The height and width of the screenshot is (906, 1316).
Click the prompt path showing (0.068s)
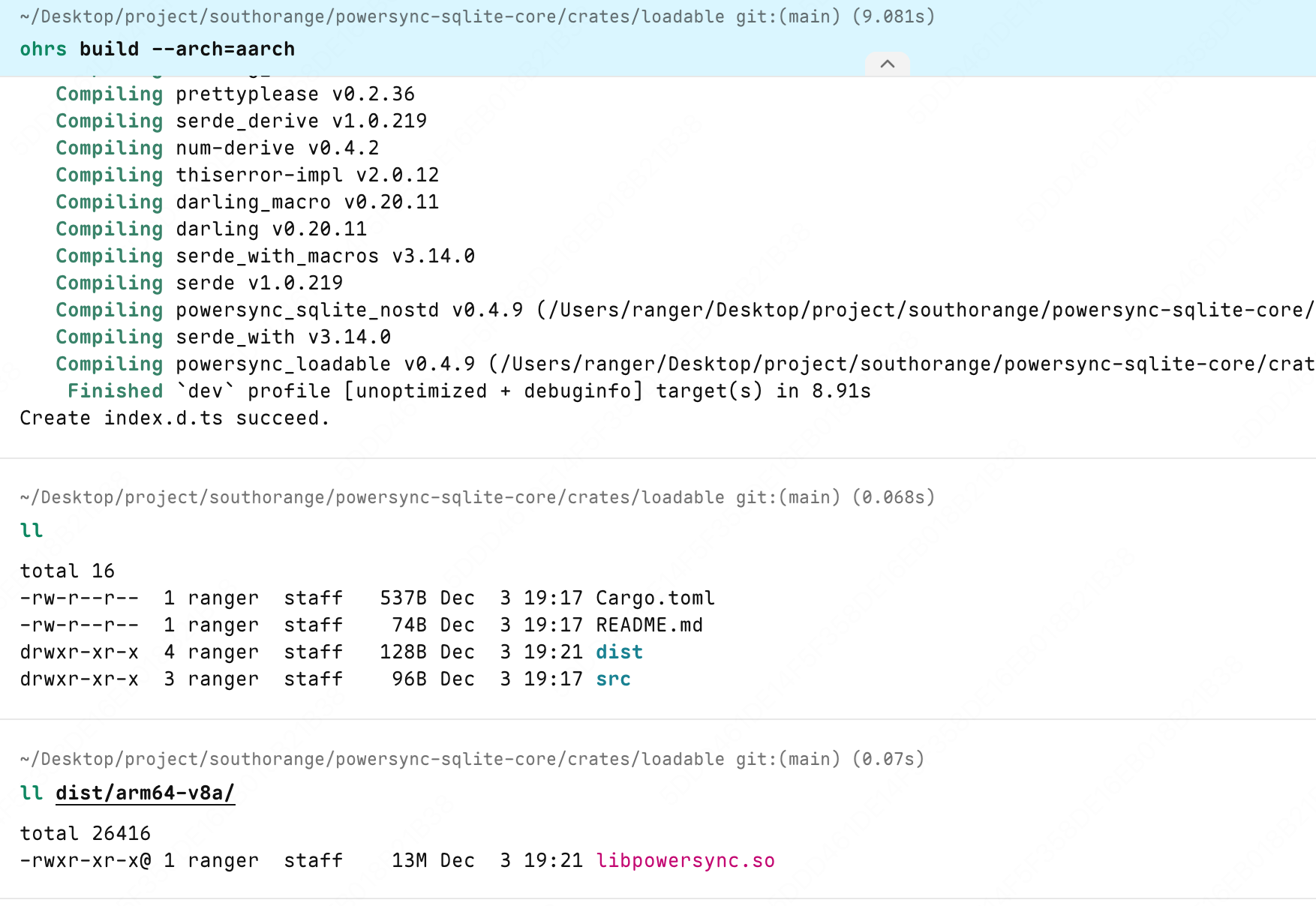tap(476, 497)
